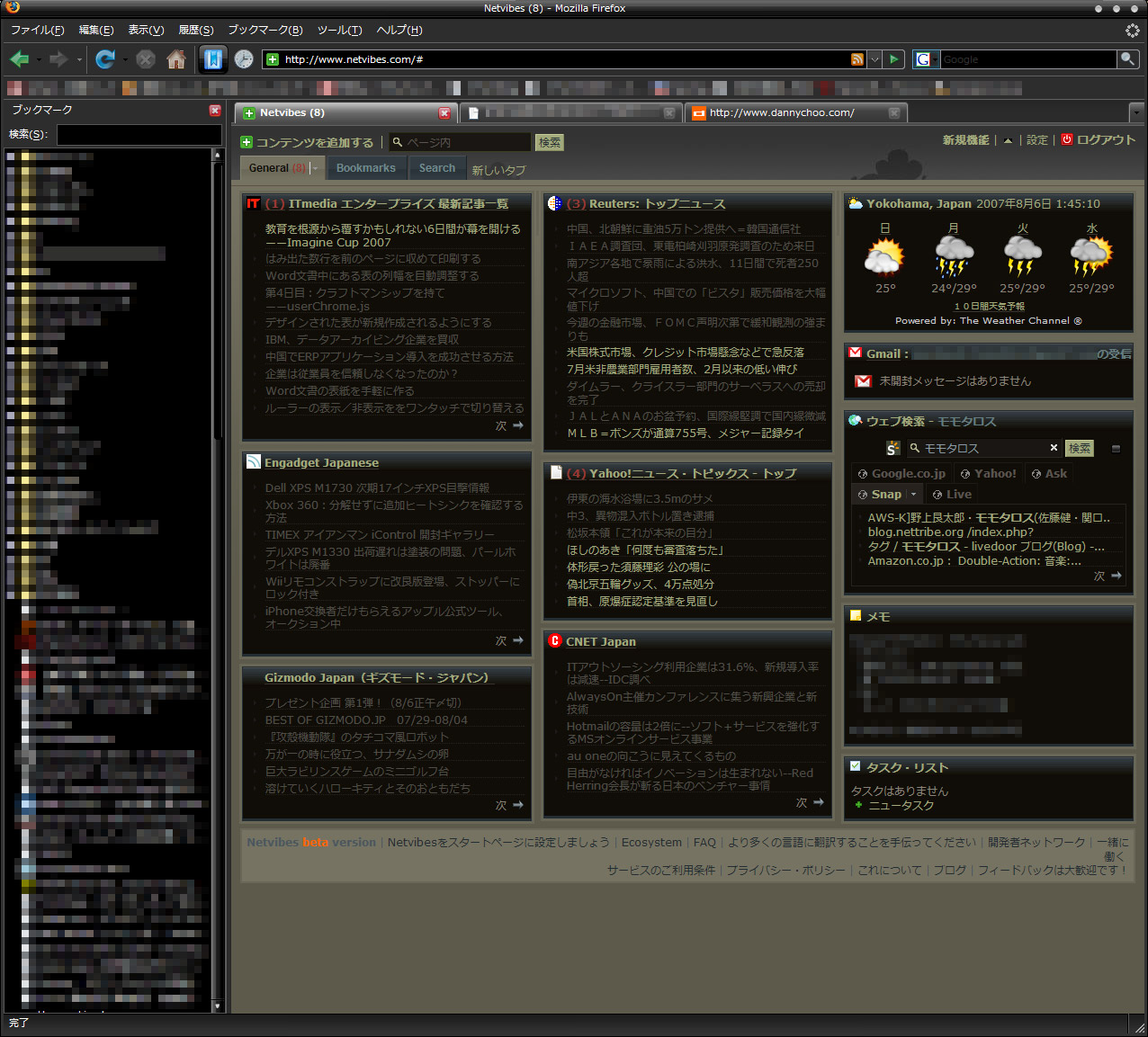Select the Google.co.jp search engine tab
This screenshot has height=1037, width=1148.
pos(901,473)
